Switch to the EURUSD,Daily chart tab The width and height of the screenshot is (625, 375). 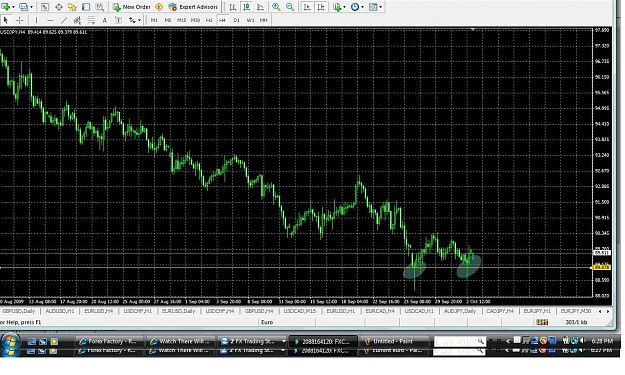[x=178, y=311]
